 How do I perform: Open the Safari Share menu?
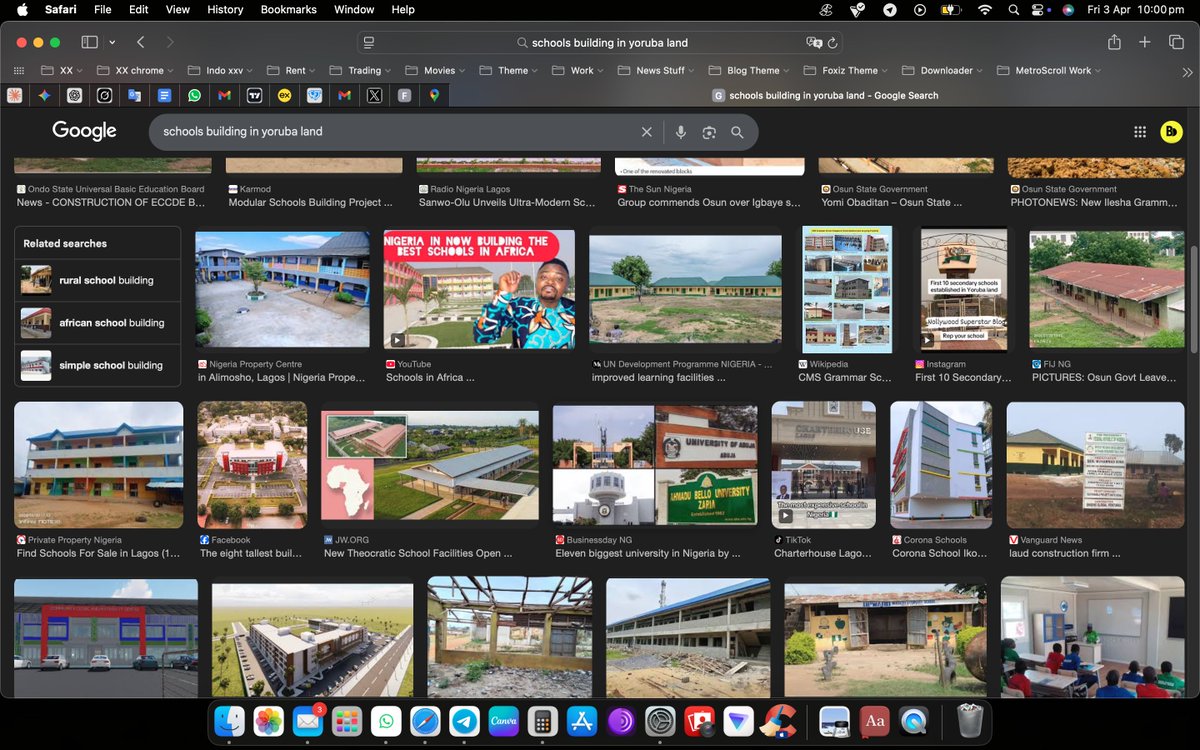click(1114, 42)
